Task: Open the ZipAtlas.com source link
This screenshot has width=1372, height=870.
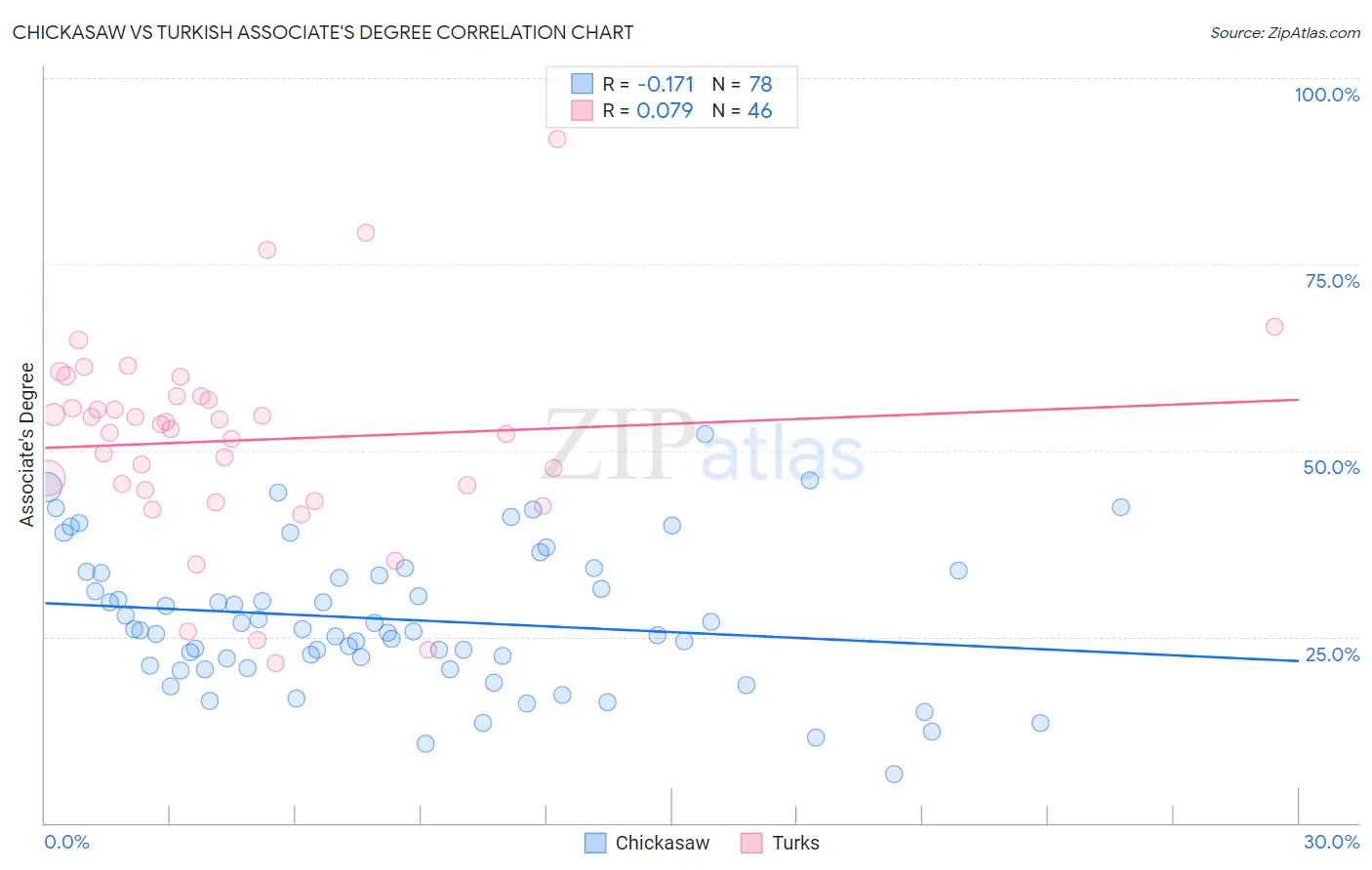Action: tap(1285, 33)
